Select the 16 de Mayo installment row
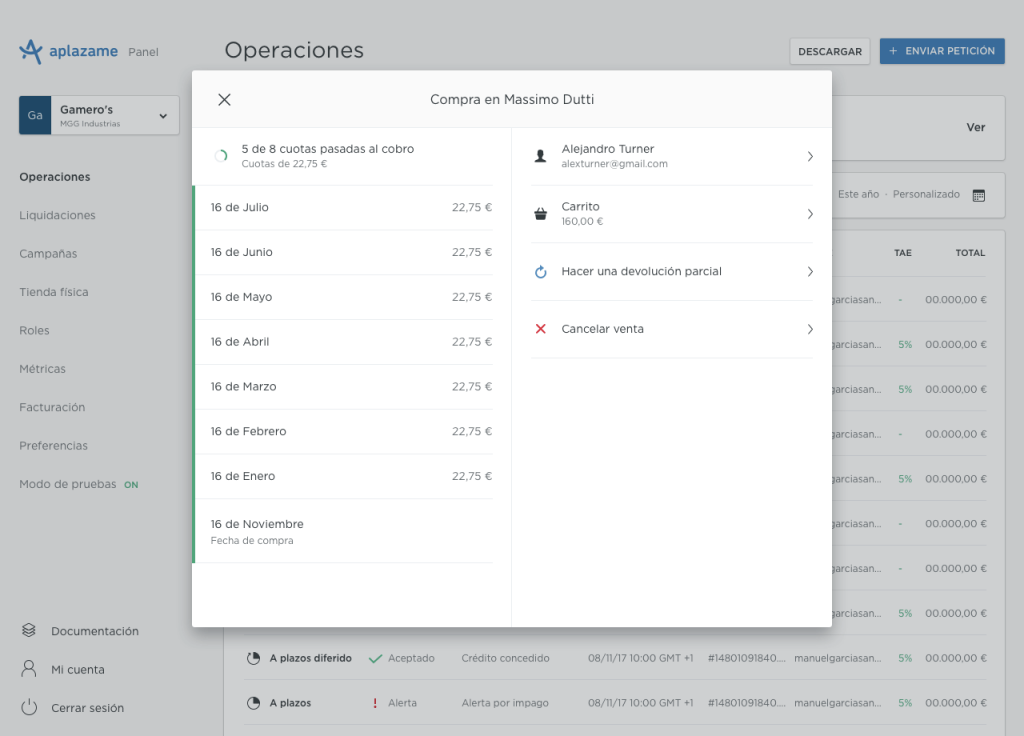The image size is (1024, 736). coord(344,297)
